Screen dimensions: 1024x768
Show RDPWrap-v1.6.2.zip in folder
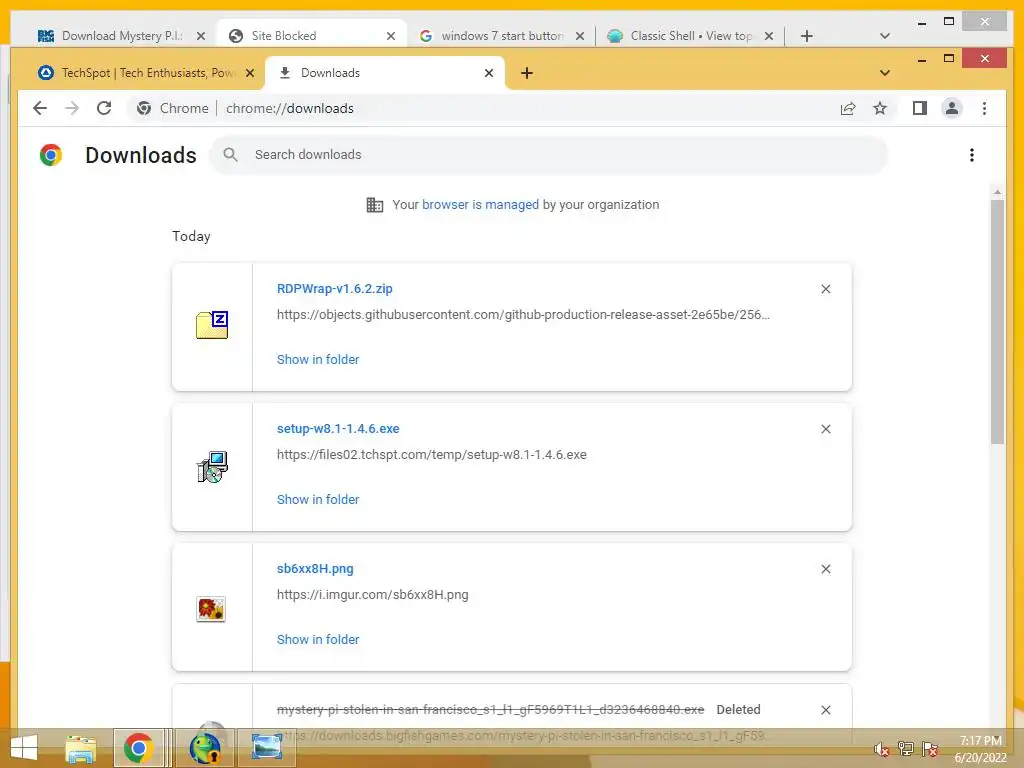[x=318, y=360]
